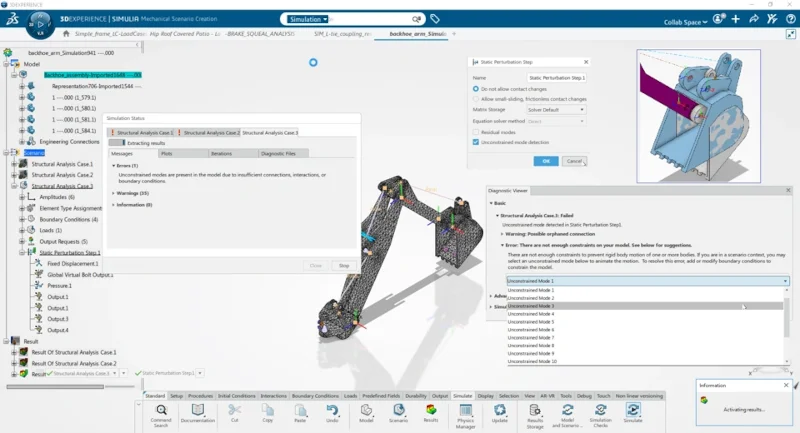Open the help question mark icon
Screen dimensions: 800x433
791,19
